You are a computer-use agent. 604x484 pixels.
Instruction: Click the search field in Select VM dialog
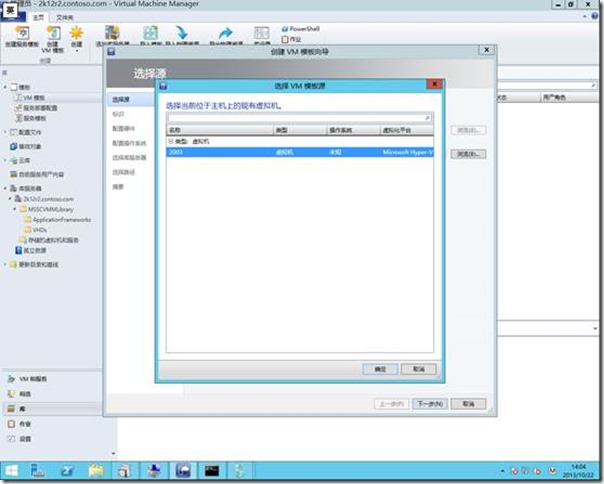coord(296,118)
